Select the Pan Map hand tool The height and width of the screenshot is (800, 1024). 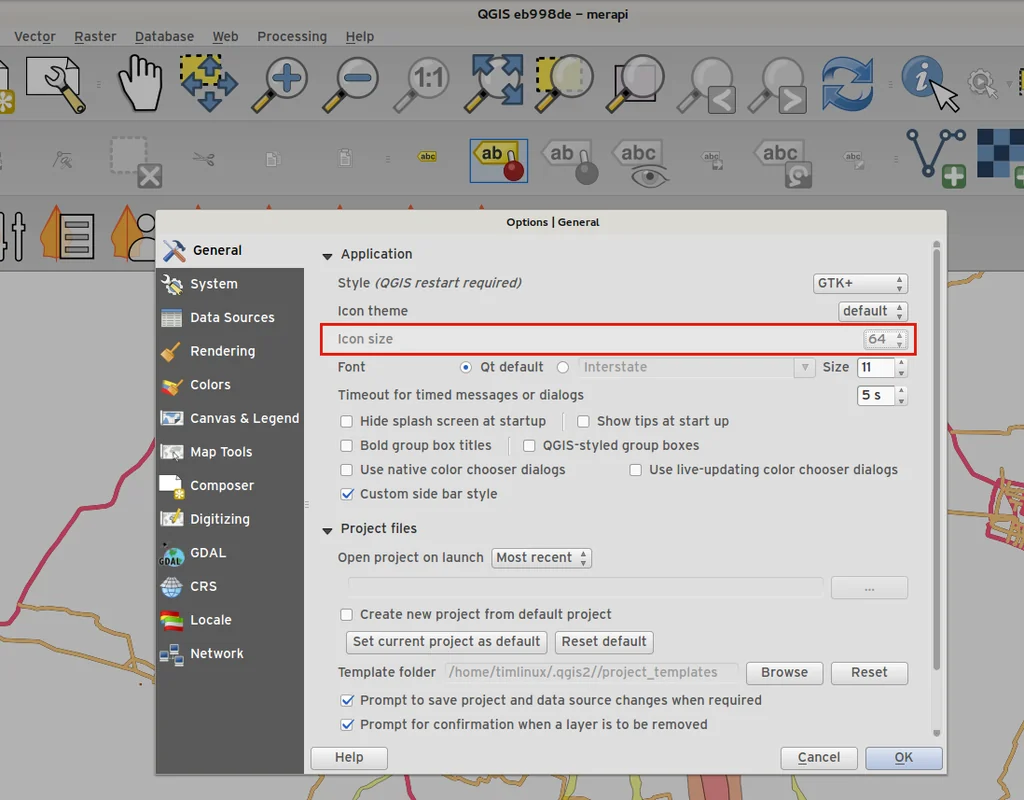139,82
